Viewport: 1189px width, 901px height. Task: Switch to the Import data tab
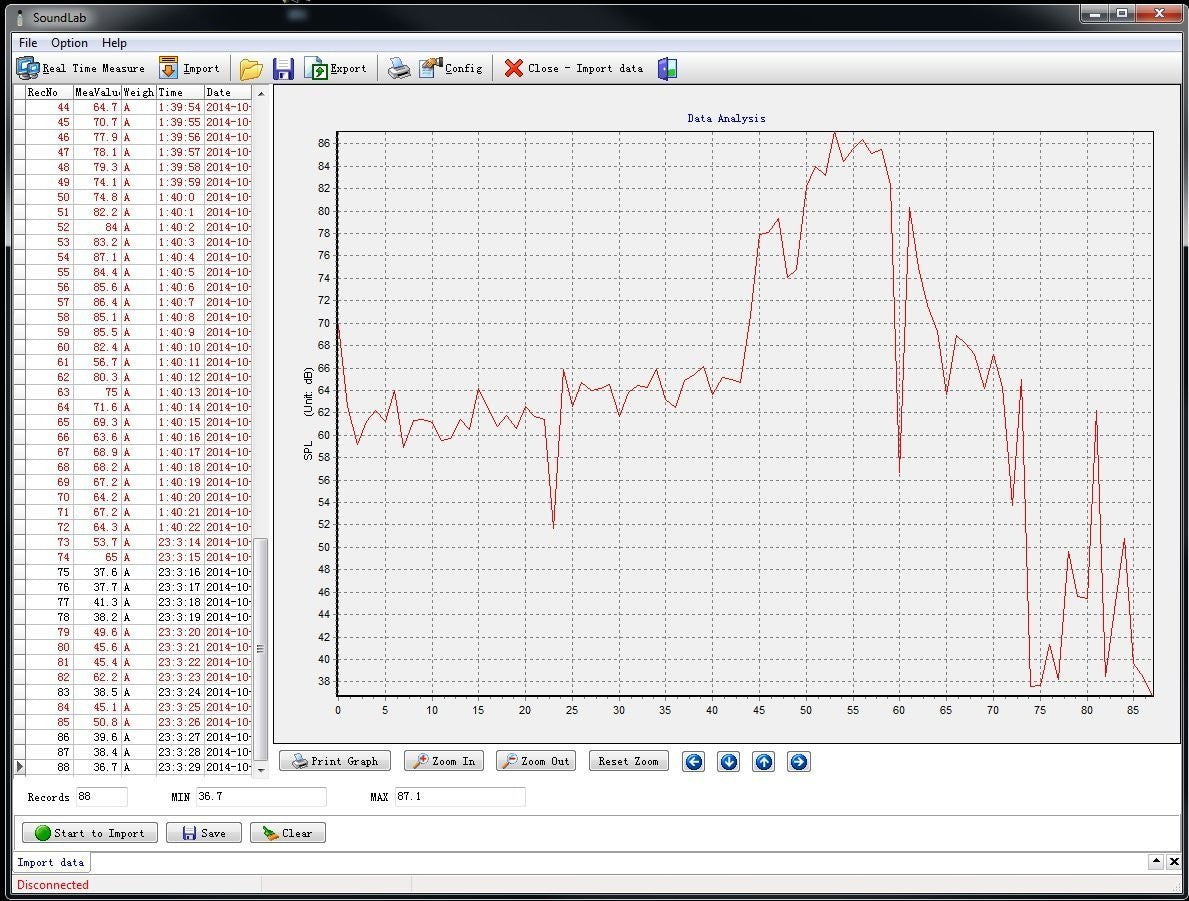click(51, 862)
